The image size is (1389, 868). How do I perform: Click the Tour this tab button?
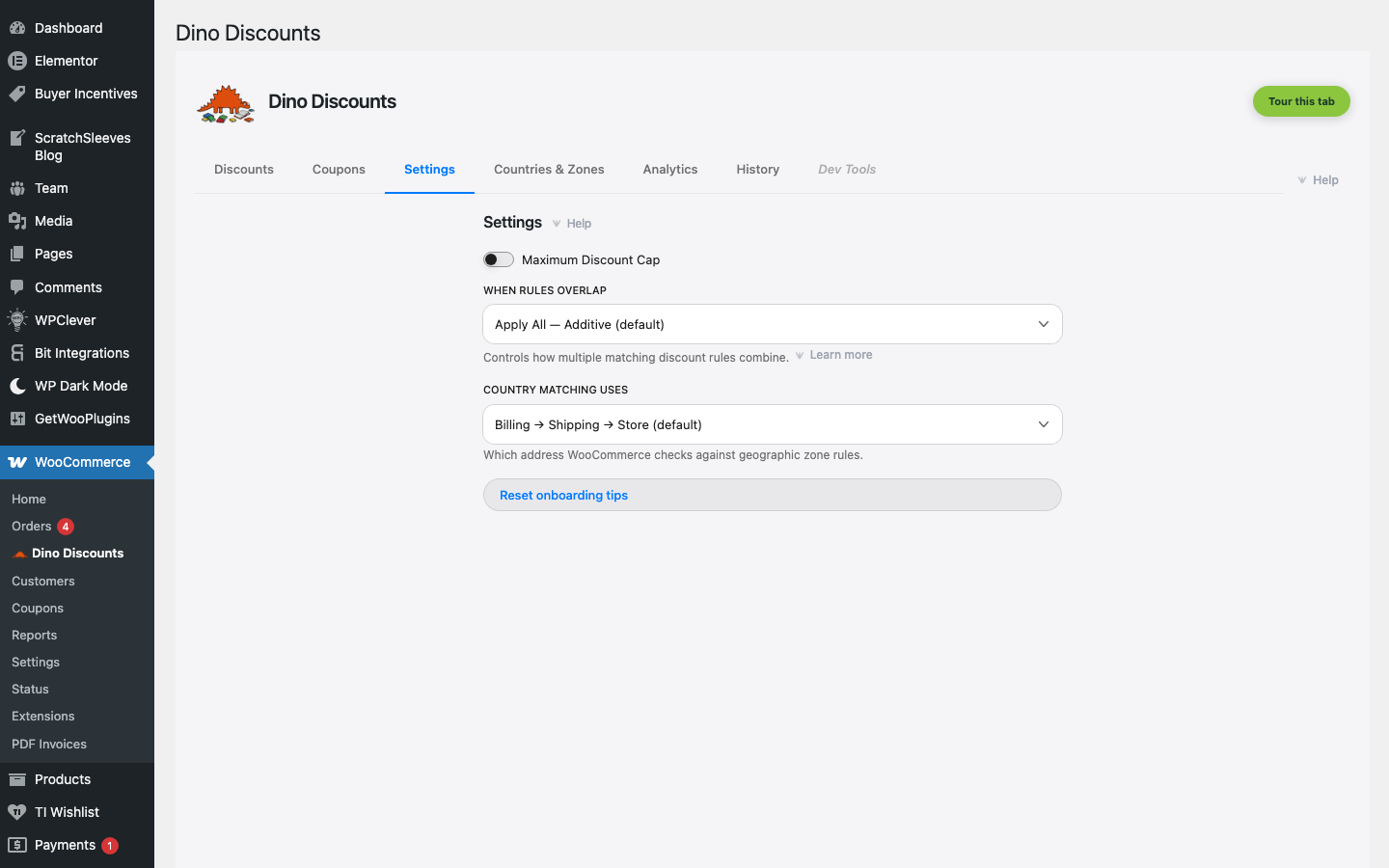(1301, 101)
